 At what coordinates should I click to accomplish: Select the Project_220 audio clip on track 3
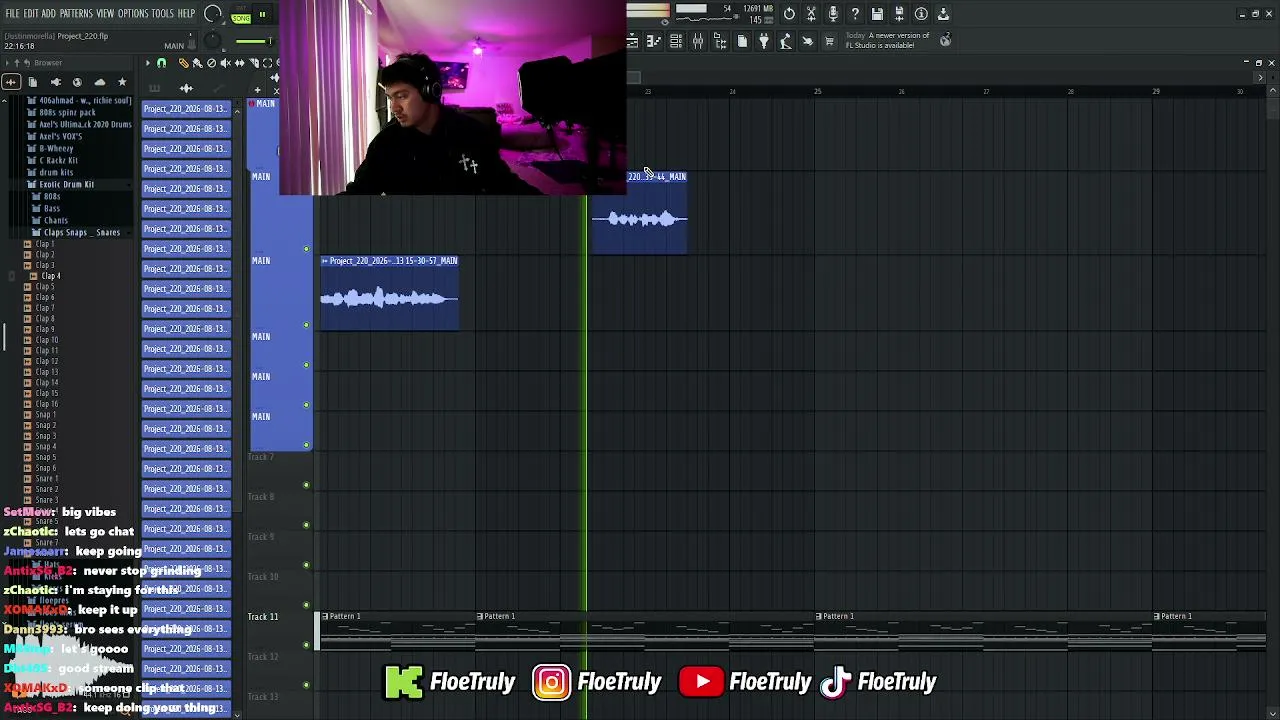pos(389,293)
